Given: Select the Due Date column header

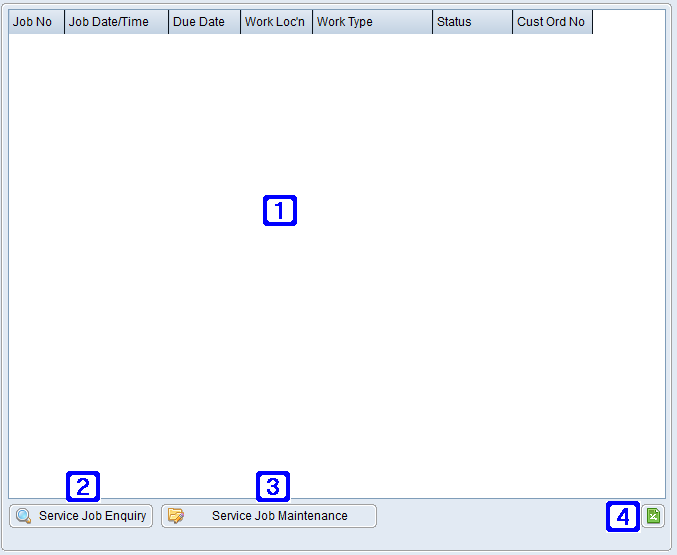Looking at the screenshot, I should pos(204,22).
